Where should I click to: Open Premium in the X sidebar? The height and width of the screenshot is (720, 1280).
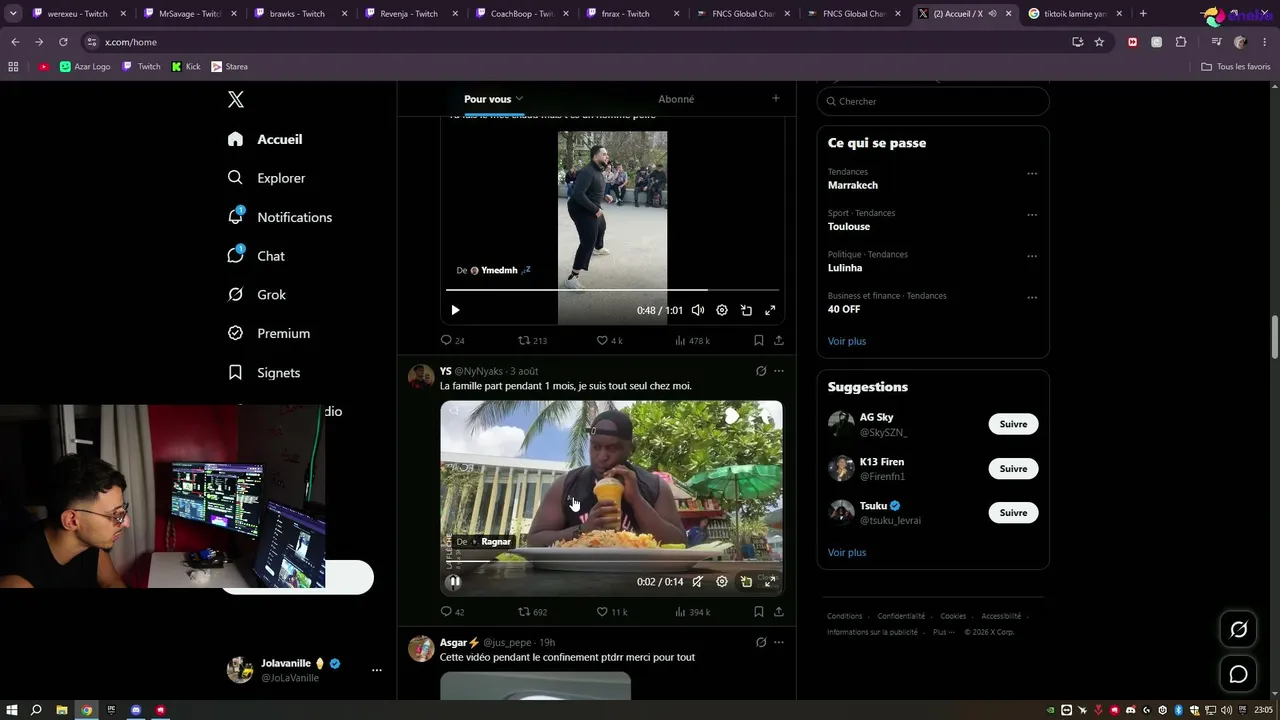269,333
